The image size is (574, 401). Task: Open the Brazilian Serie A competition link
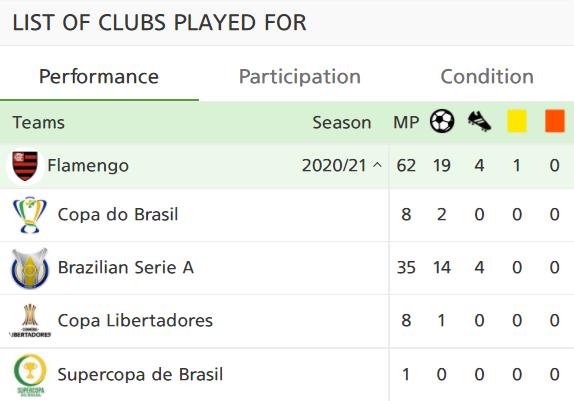126,267
